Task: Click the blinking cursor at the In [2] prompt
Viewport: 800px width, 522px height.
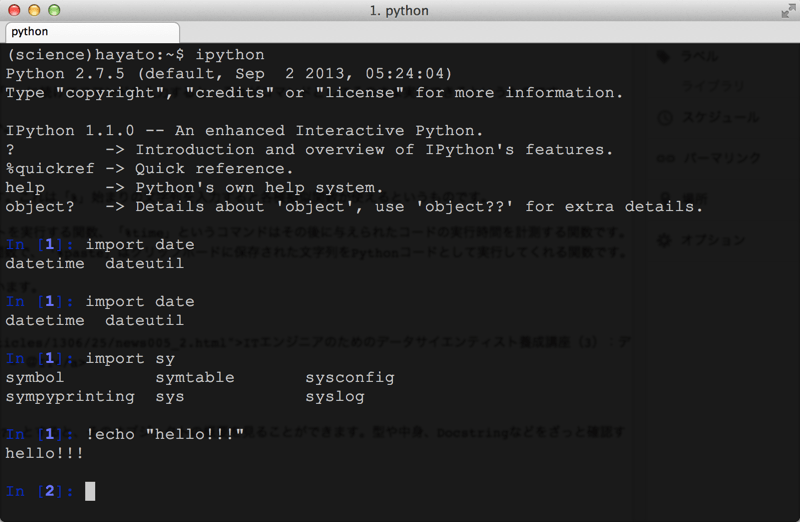Action: 90,491
